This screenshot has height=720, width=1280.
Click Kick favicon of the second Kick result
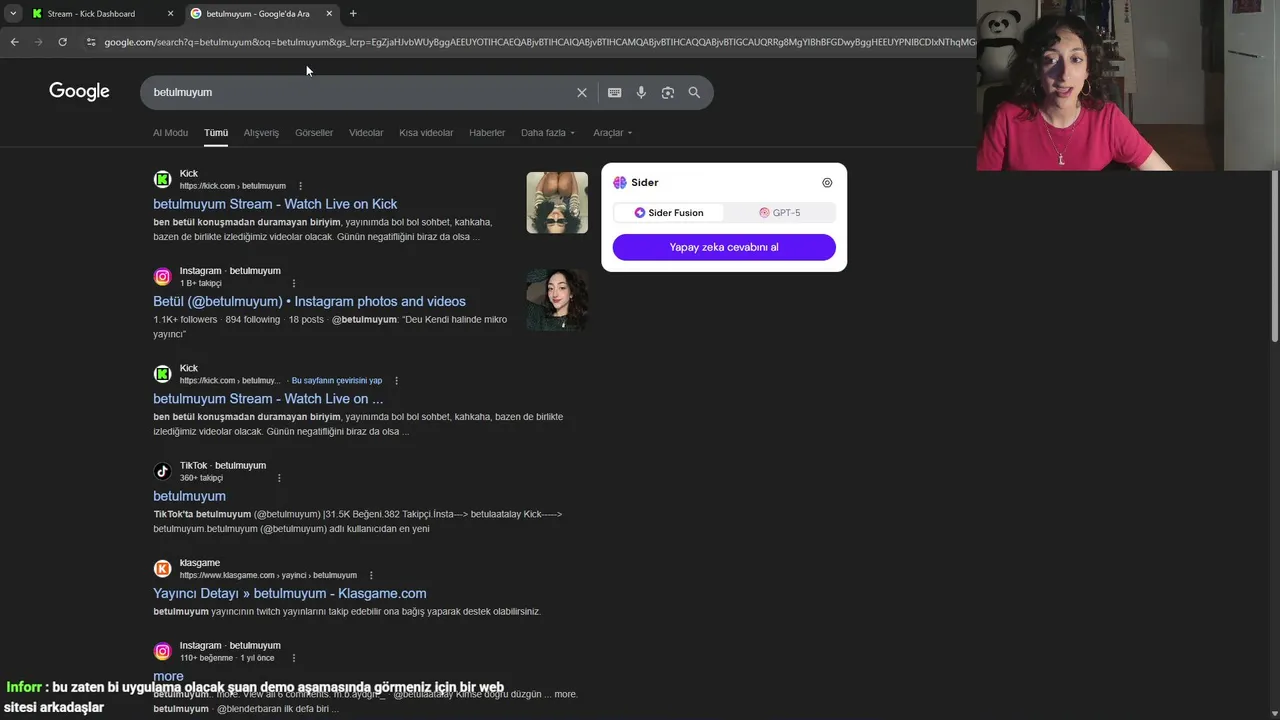[162, 374]
